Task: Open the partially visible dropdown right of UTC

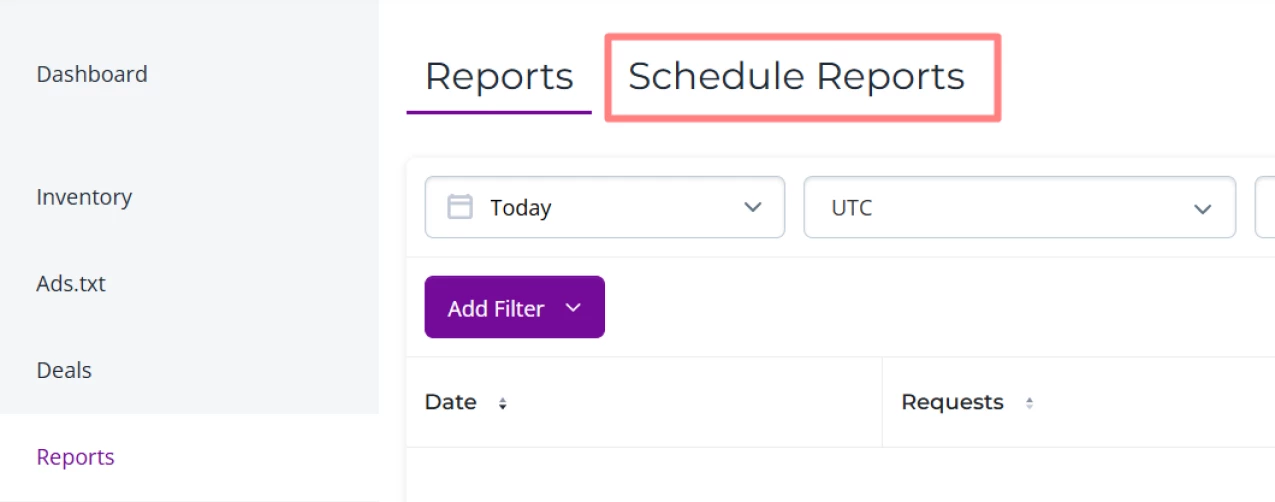Action: click(x=1265, y=208)
